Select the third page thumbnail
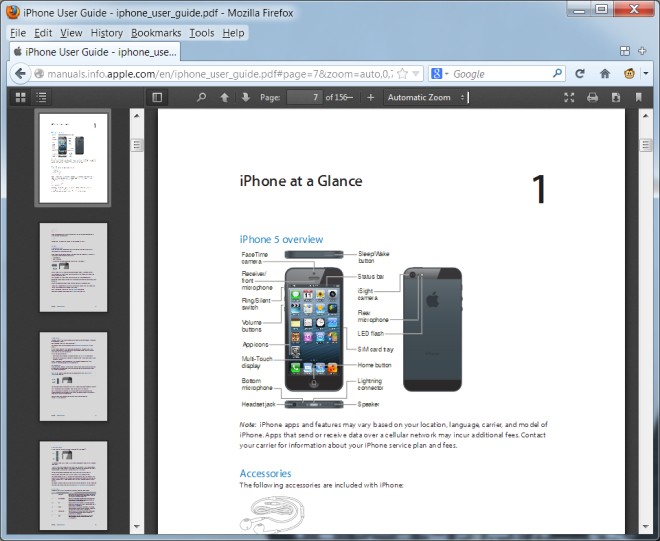The image size is (660, 541). pos(73,376)
